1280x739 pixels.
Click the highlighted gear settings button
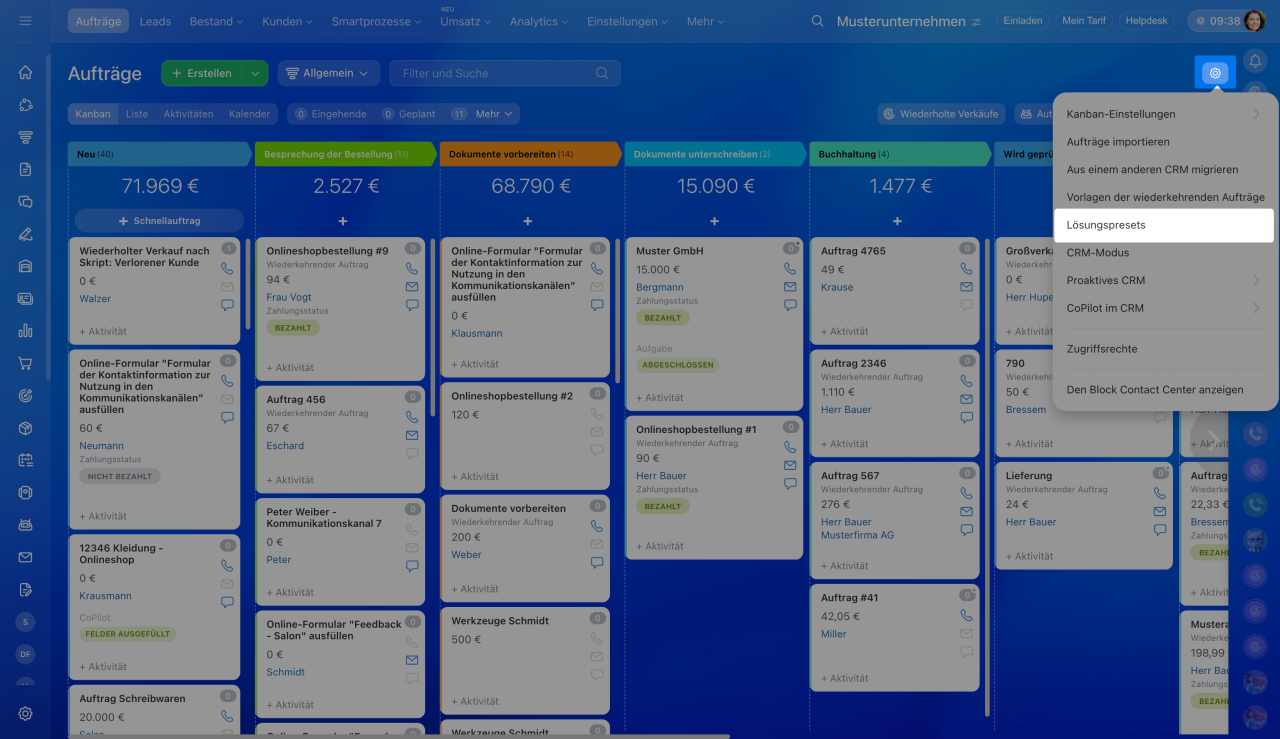(1215, 73)
